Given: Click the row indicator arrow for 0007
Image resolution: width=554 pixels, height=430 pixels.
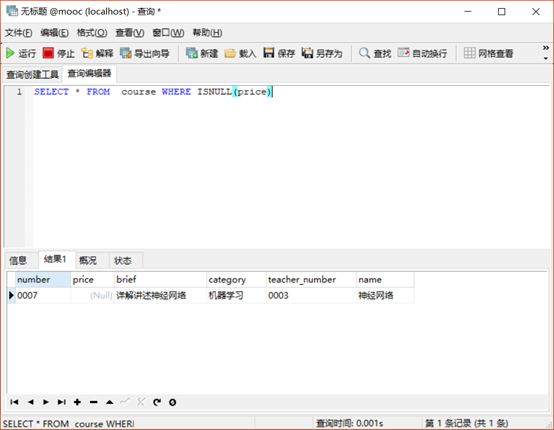Looking at the screenshot, I should tap(11, 295).
